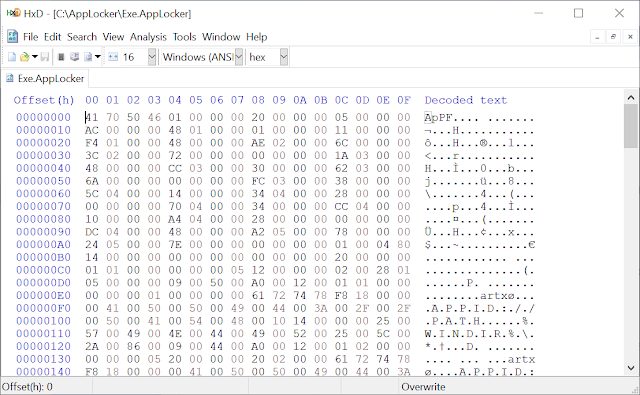Screen dimensions: 640x395
Task: Click the document icon beside File menu
Action: (13, 37)
